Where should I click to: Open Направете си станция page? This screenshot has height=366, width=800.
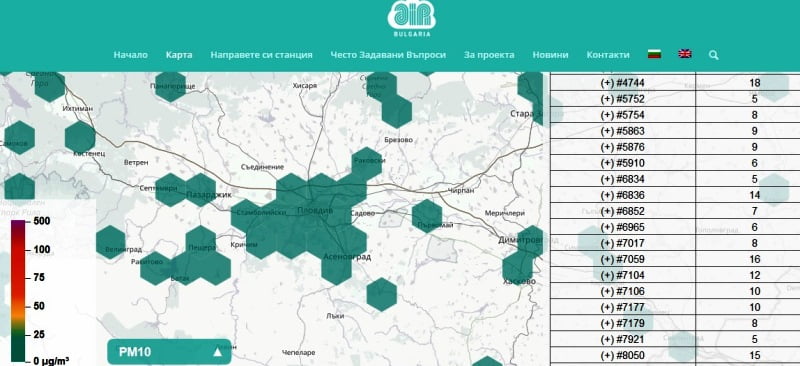pos(261,55)
